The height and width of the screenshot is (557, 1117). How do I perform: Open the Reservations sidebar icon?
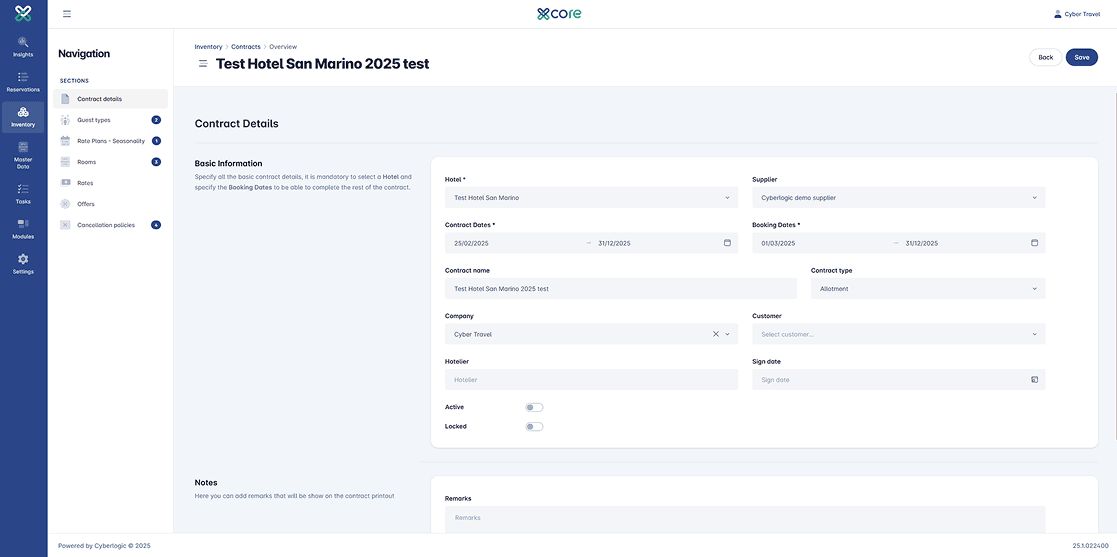23,81
